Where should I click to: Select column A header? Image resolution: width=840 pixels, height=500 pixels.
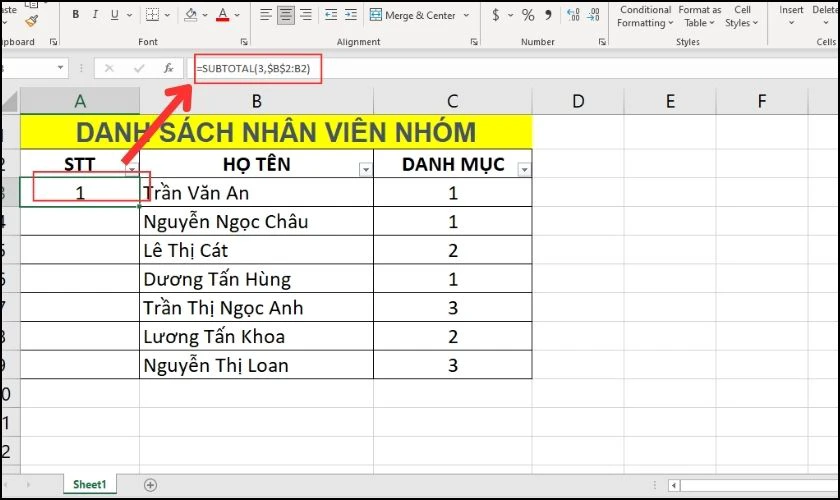pyautogui.click(x=80, y=101)
